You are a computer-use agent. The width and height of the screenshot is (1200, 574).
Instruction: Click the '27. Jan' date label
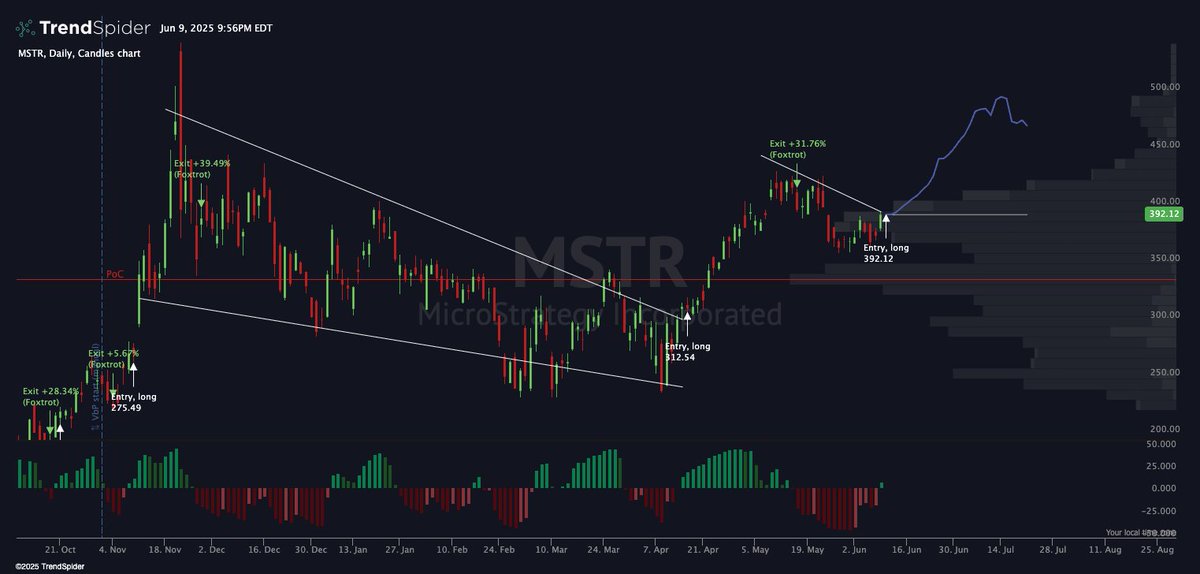point(400,550)
